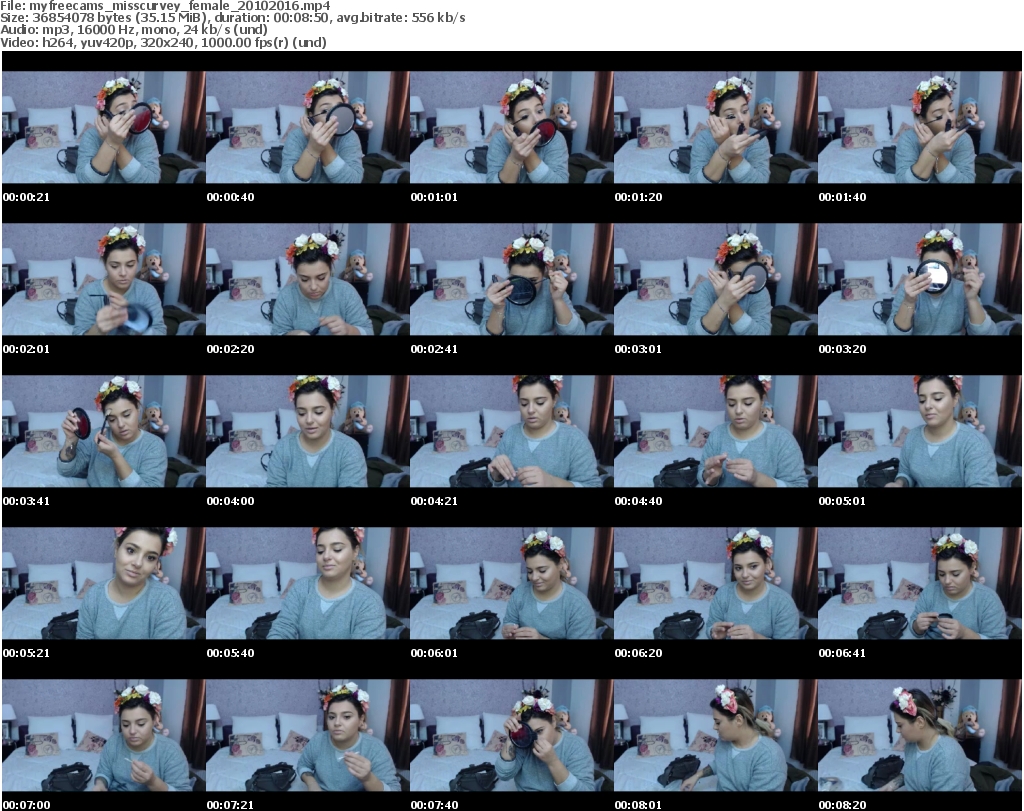The image size is (1024, 811).
Task: Pick the video frame stamped 00:04:00
Action: pyautogui.click(x=308, y=432)
